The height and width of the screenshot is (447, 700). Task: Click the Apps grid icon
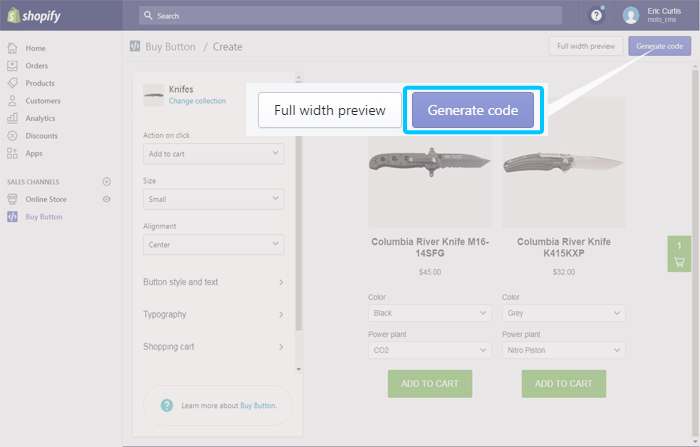(12, 153)
